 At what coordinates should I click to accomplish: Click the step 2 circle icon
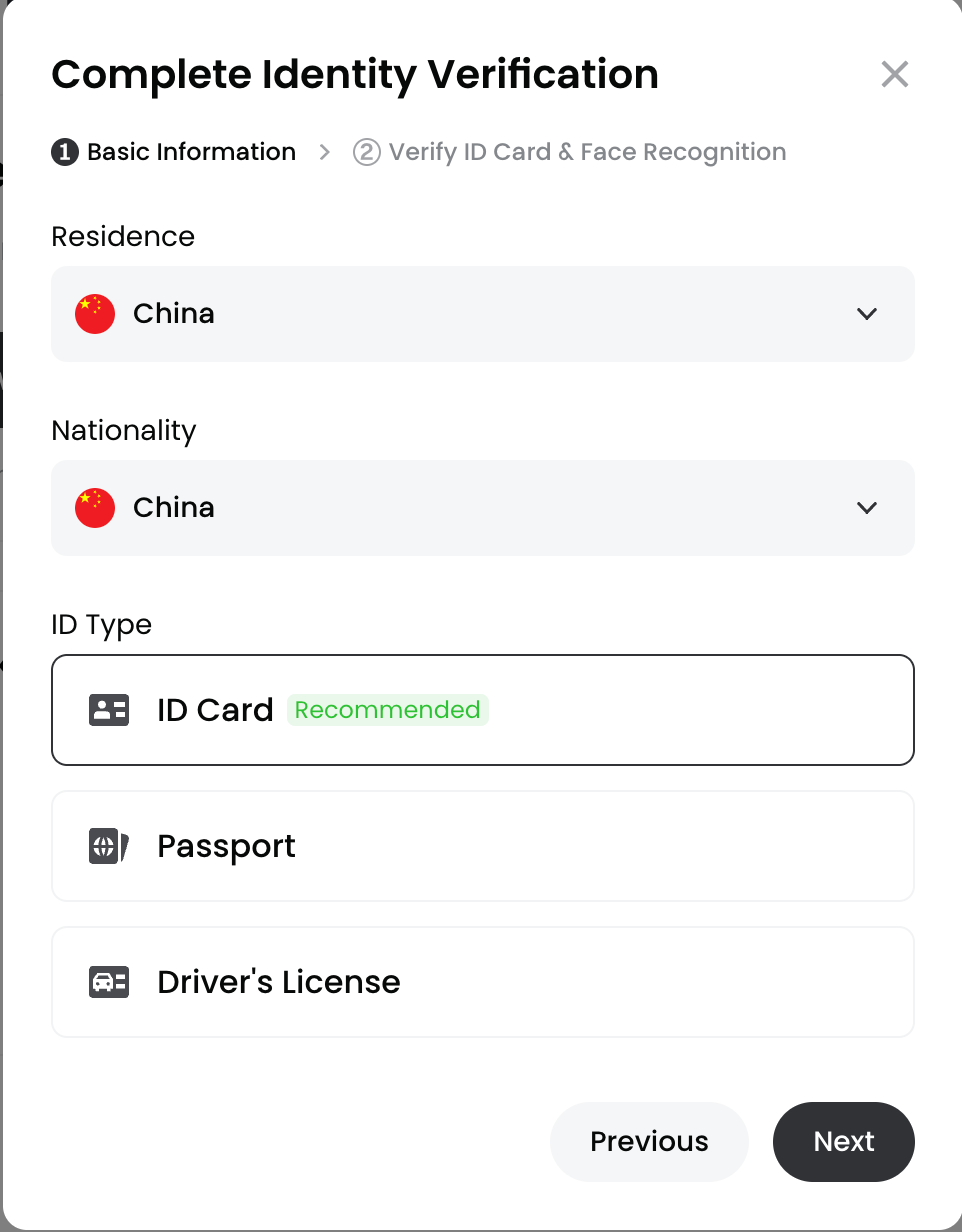pos(367,152)
